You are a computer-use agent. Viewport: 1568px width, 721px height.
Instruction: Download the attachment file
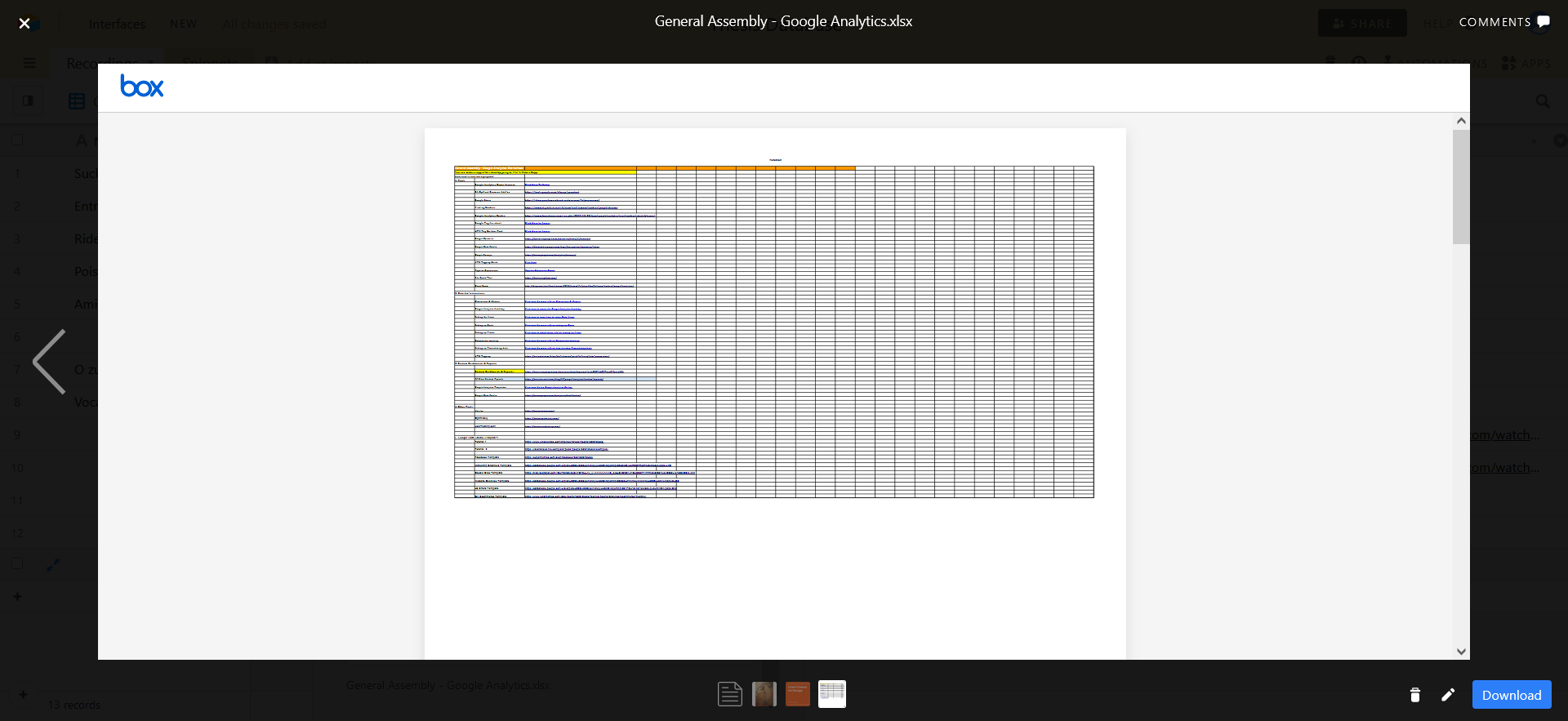(1512, 695)
